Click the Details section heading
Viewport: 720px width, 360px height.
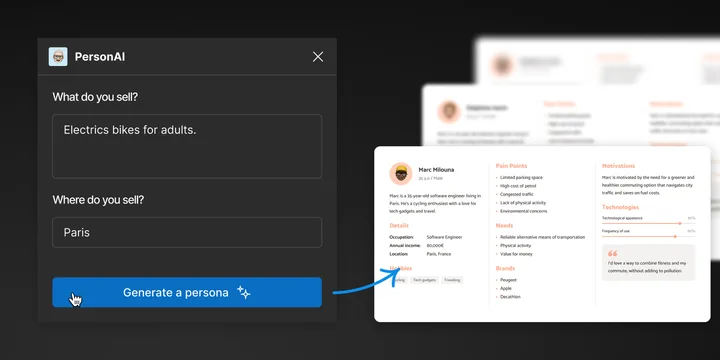tap(399, 225)
